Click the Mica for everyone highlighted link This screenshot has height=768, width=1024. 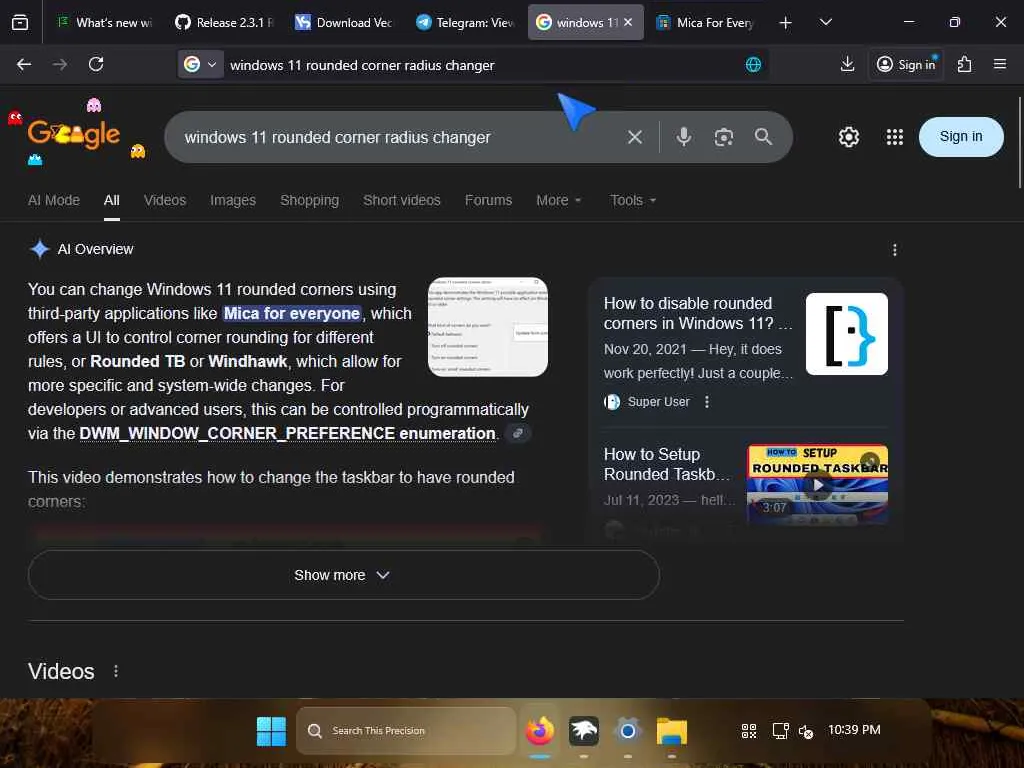[292, 313]
